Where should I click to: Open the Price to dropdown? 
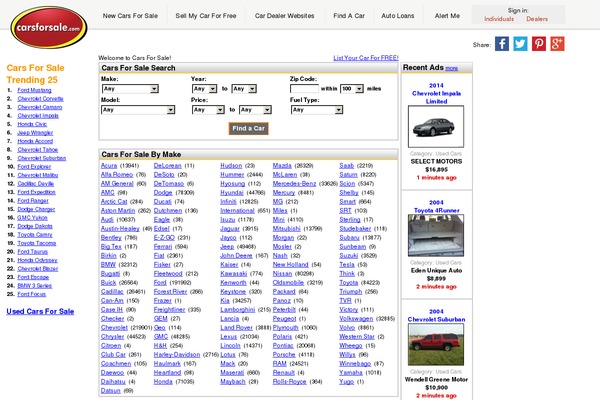click(255, 110)
